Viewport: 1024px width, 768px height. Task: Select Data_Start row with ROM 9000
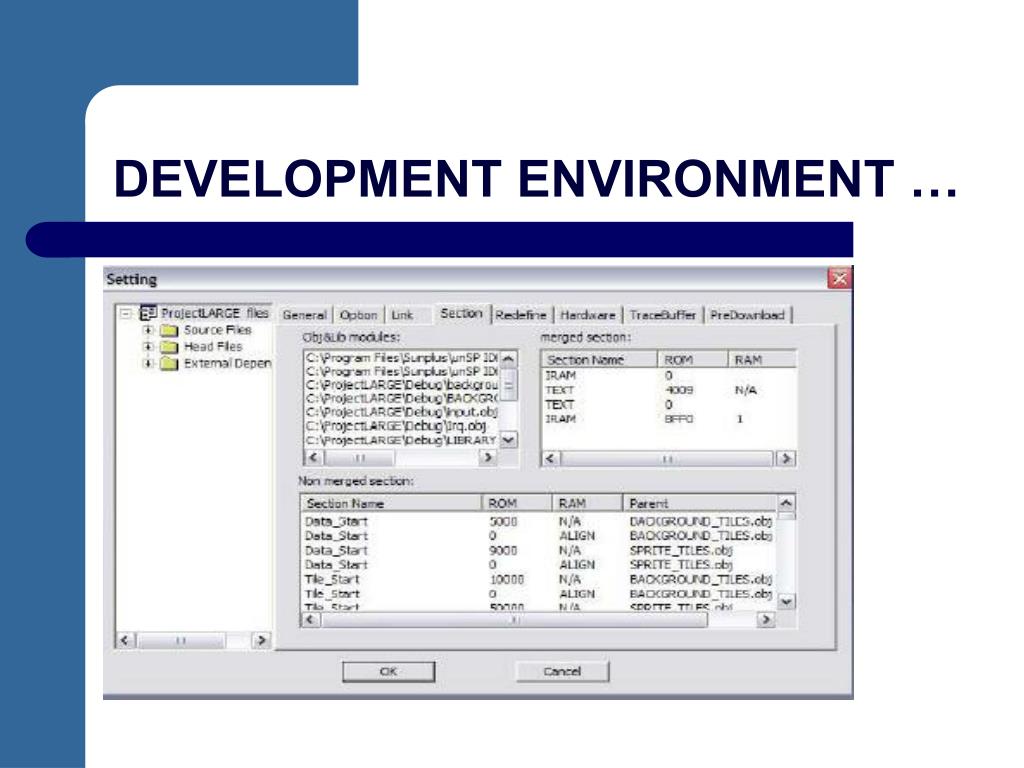tap(539, 551)
